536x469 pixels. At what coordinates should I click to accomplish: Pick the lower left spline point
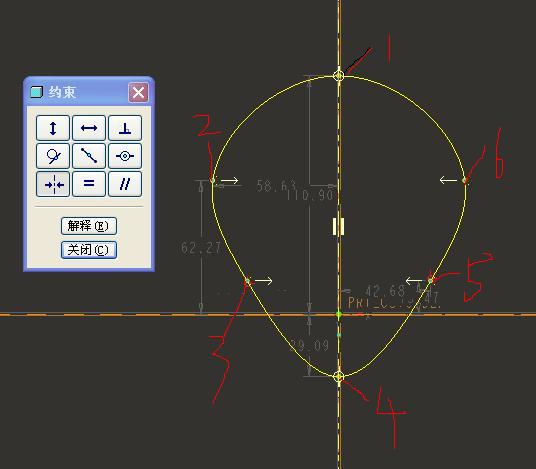click(x=247, y=281)
